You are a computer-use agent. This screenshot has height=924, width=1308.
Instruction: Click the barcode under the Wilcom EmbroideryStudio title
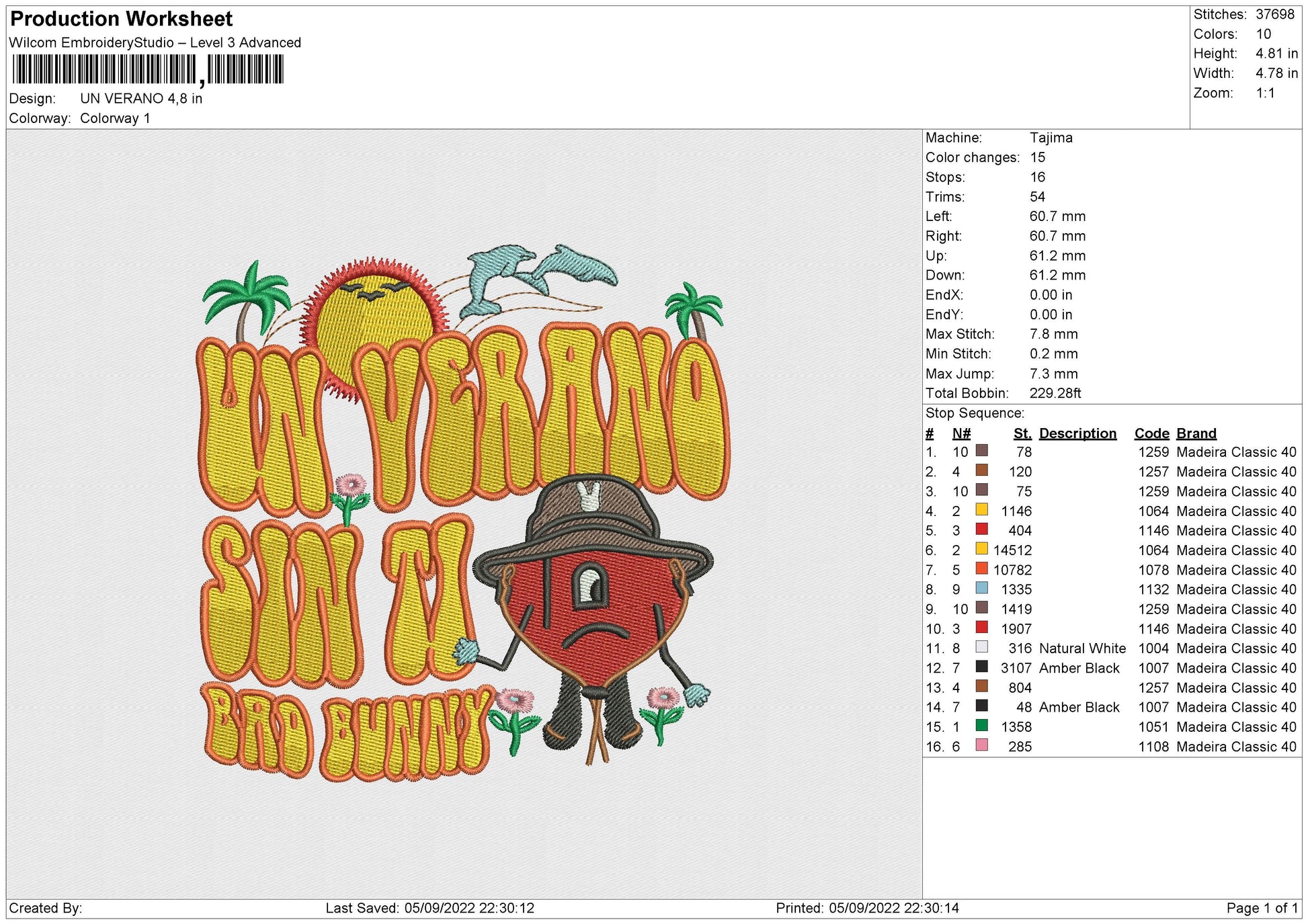[x=148, y=69]
